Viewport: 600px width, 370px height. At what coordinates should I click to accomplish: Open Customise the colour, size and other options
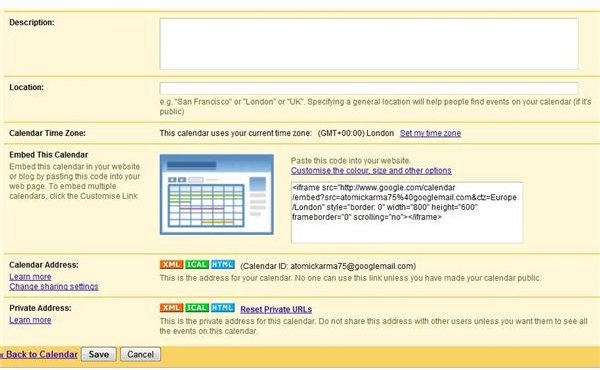click(371, 171)
